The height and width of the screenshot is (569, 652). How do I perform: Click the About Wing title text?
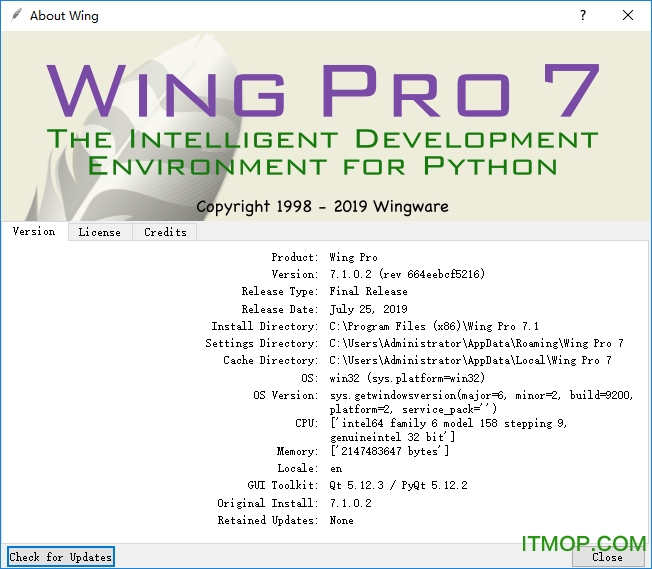coord(64,16)
